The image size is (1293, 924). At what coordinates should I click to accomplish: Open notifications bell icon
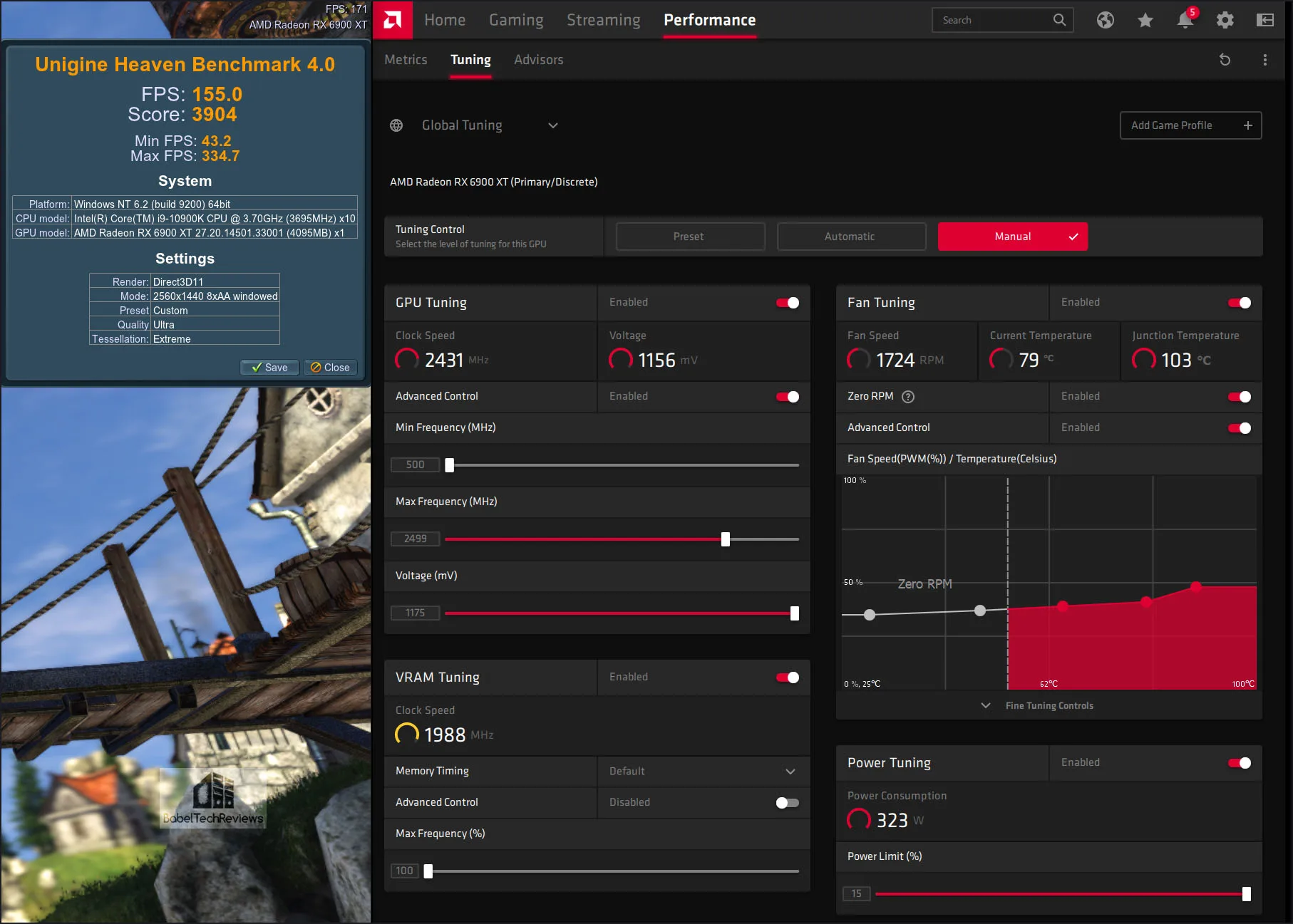pos(1185,20)
